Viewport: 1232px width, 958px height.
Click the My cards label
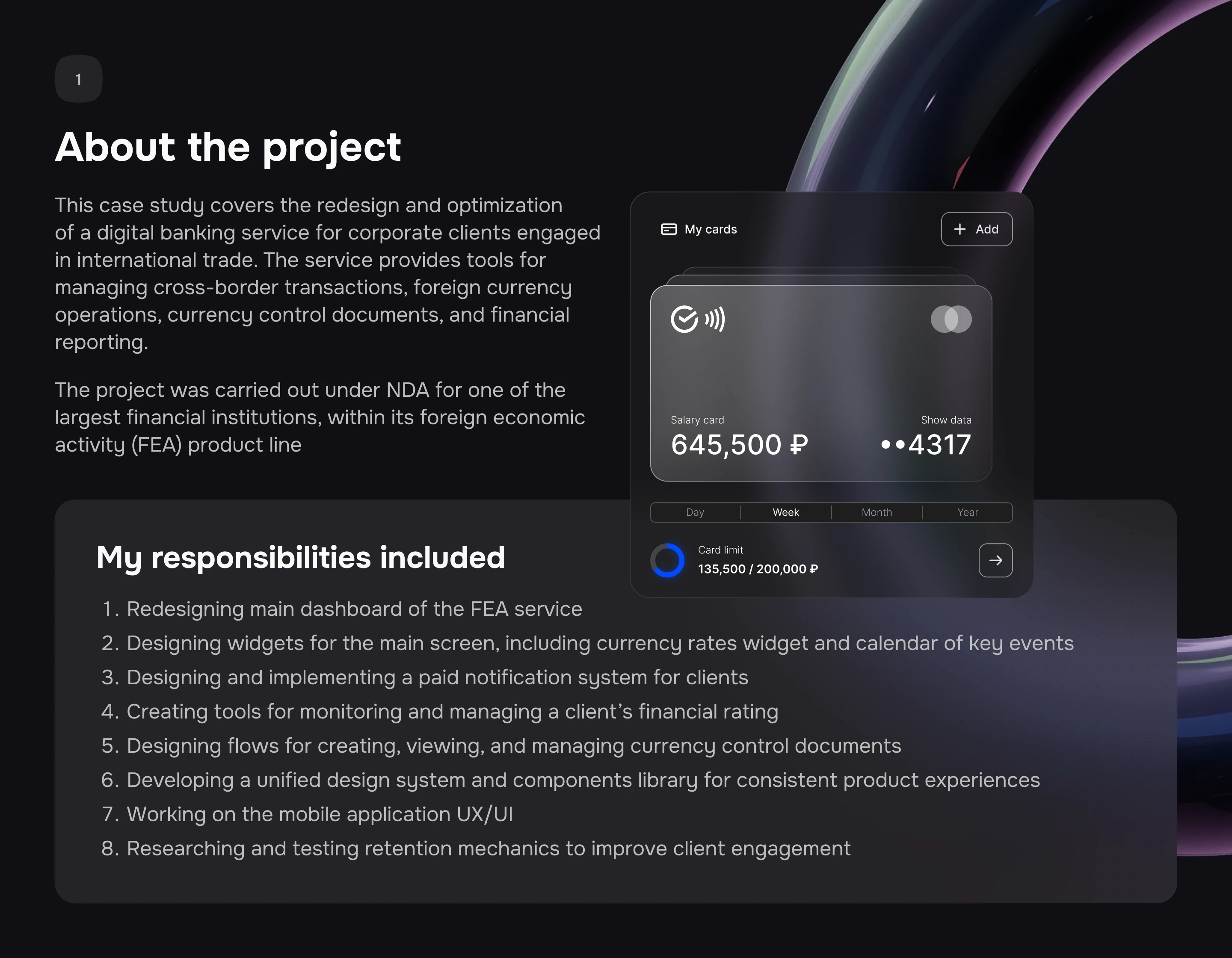click(711, 229)
